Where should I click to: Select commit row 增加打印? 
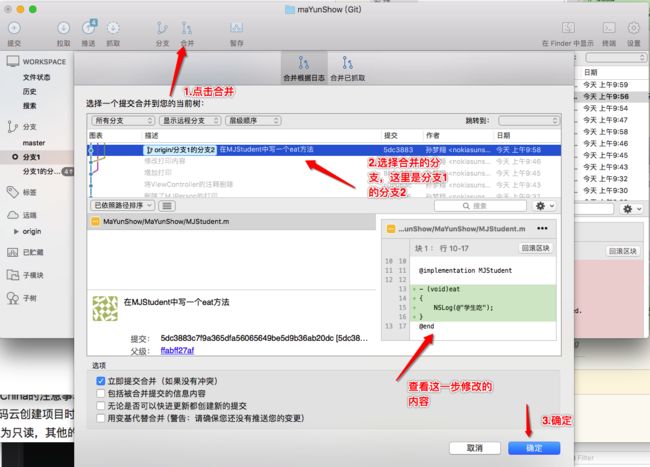(324, 173)
